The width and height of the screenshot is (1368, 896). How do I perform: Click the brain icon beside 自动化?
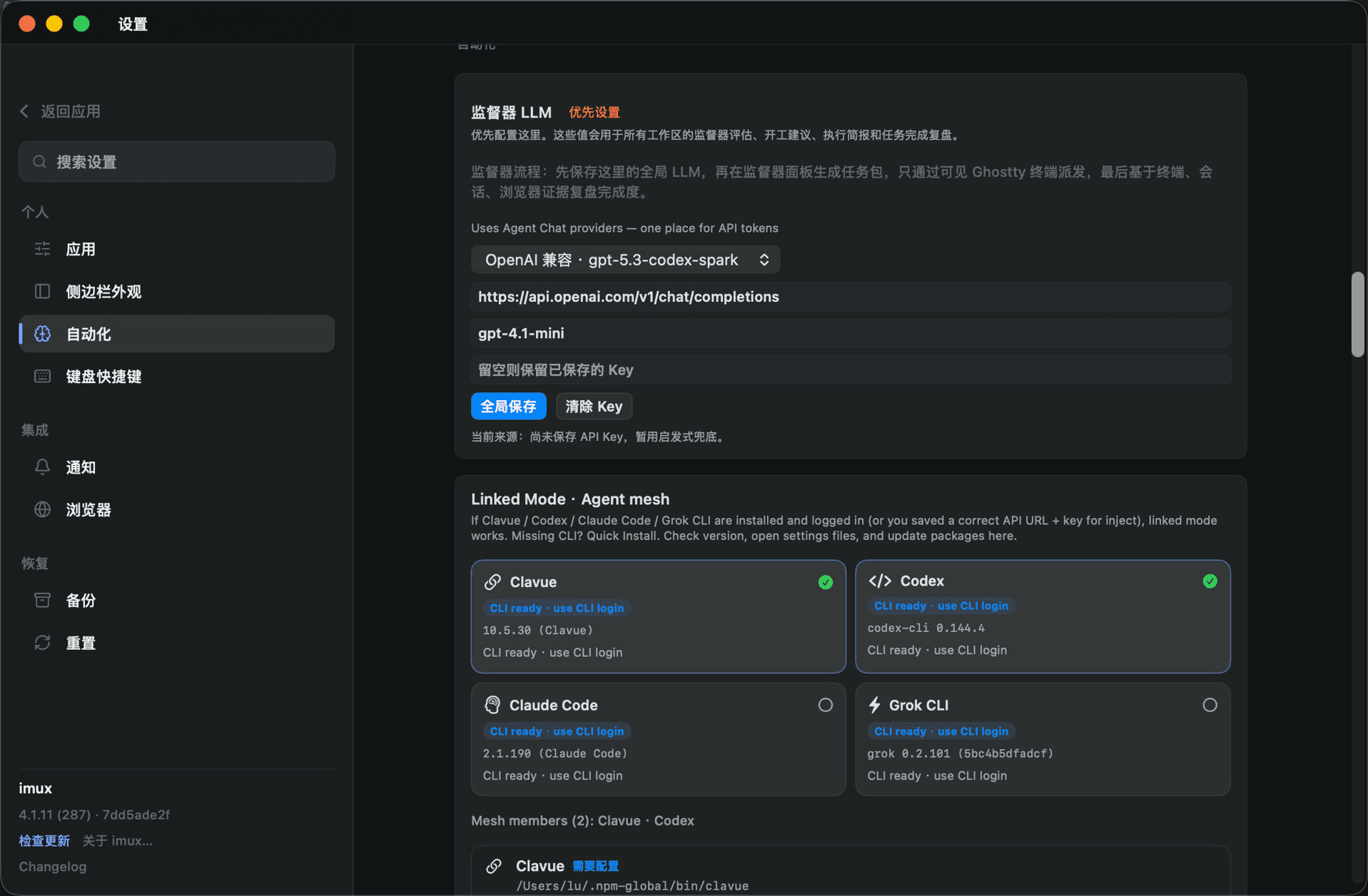point(43,333)
